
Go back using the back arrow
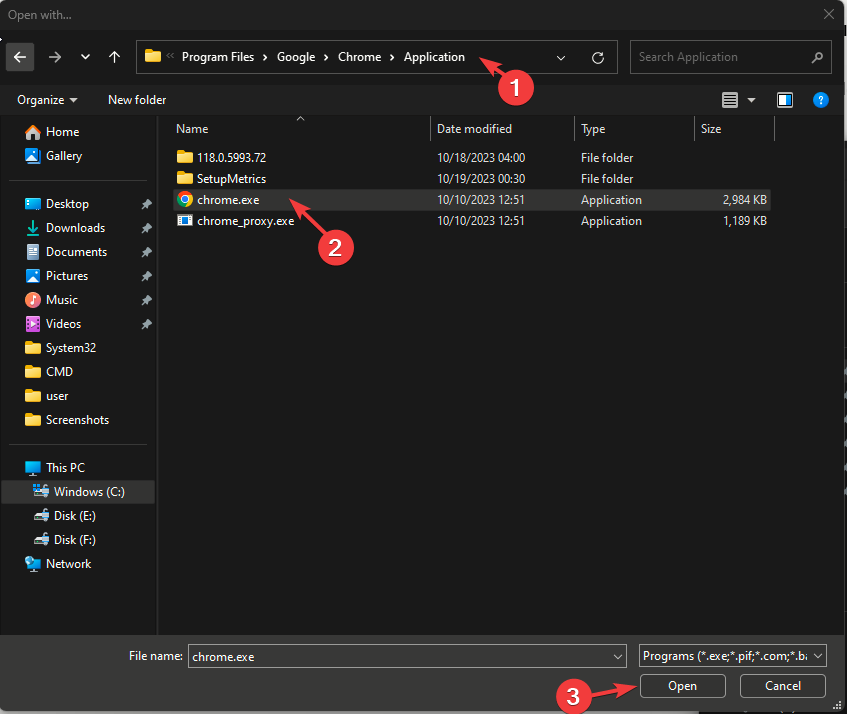(x=20, y=57)
